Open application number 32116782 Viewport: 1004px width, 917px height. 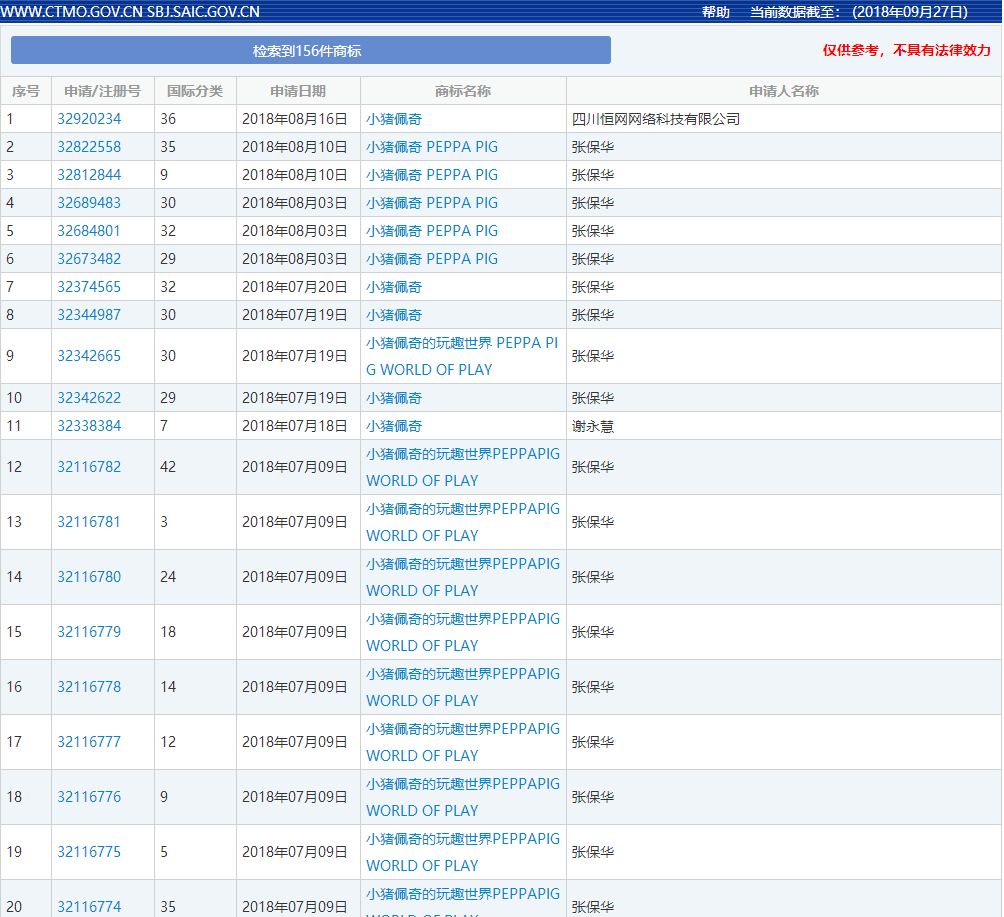coord(89,467)
